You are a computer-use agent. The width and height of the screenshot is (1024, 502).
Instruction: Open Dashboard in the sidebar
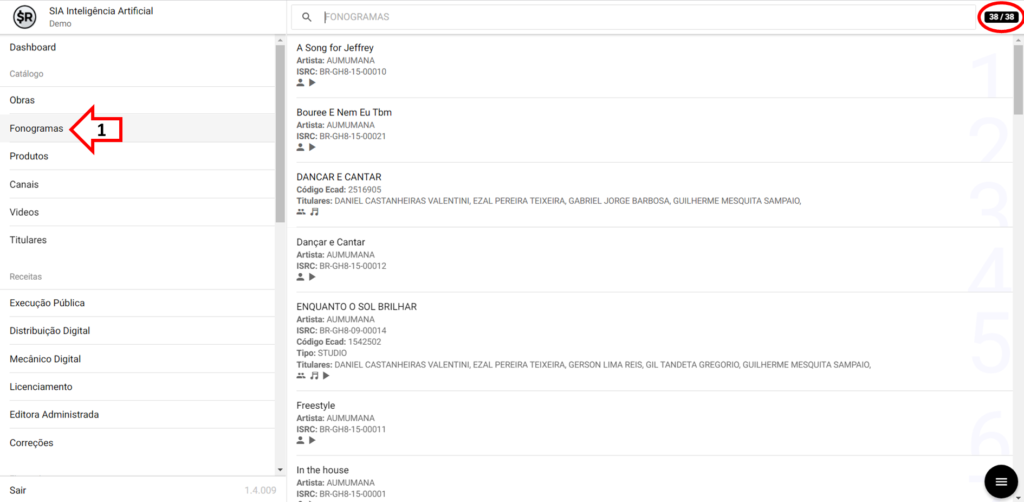click(33, 48)
